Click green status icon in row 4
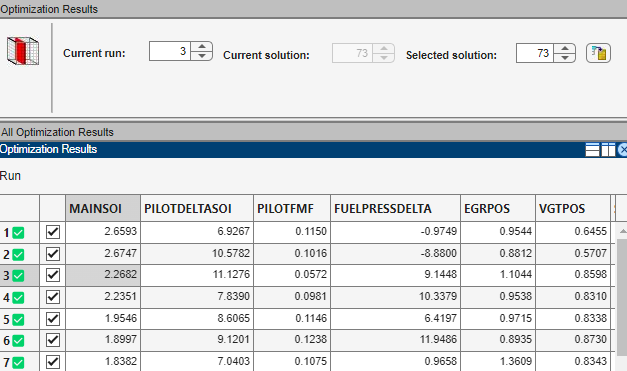The image size is (627, 371). tap(18, 297)
